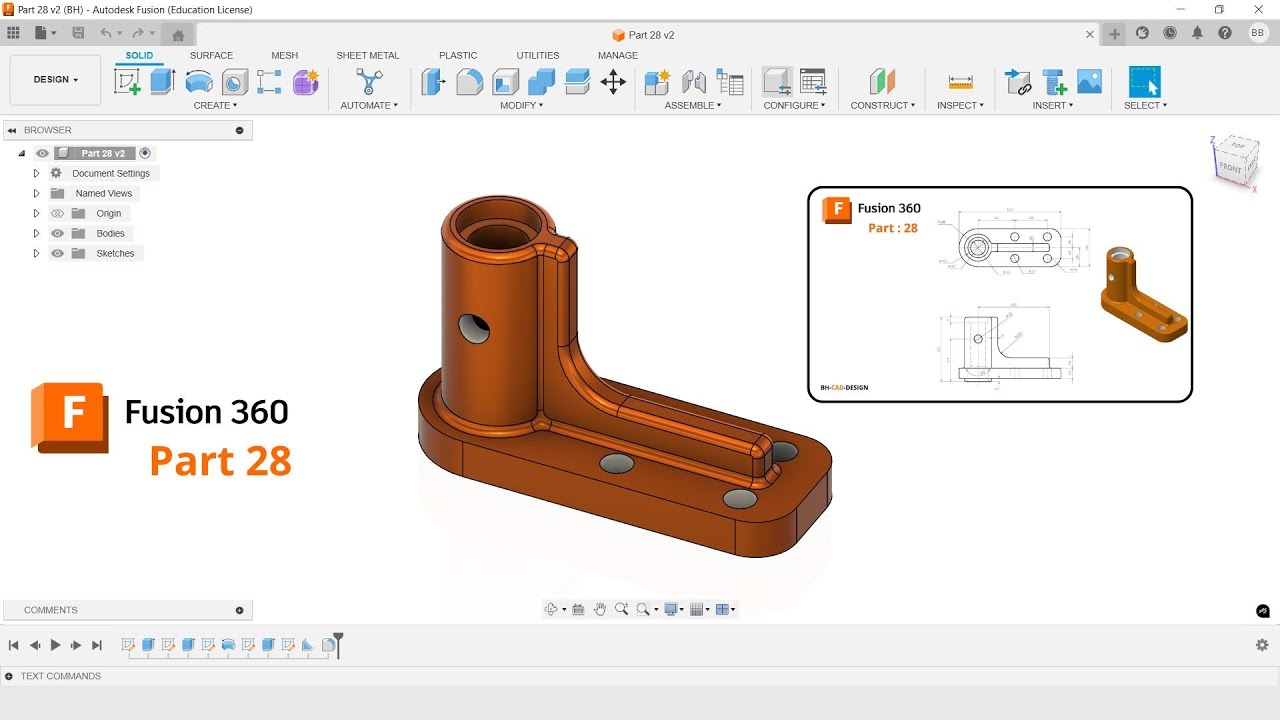Open the INSPECT dropdown menu
This screenshot has width=1280, height=720.
960,105
